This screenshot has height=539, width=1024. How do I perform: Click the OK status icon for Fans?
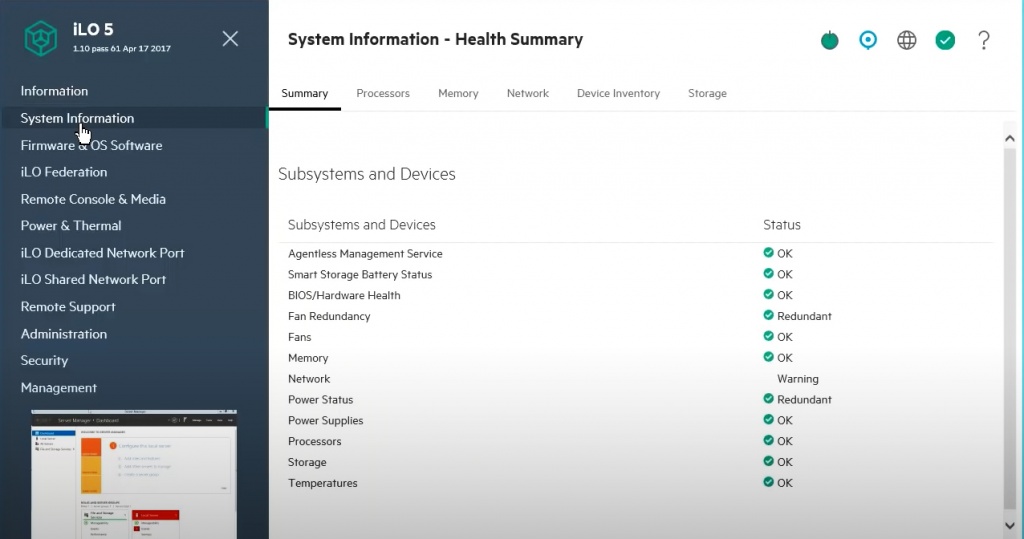click(x=768, y=337)
